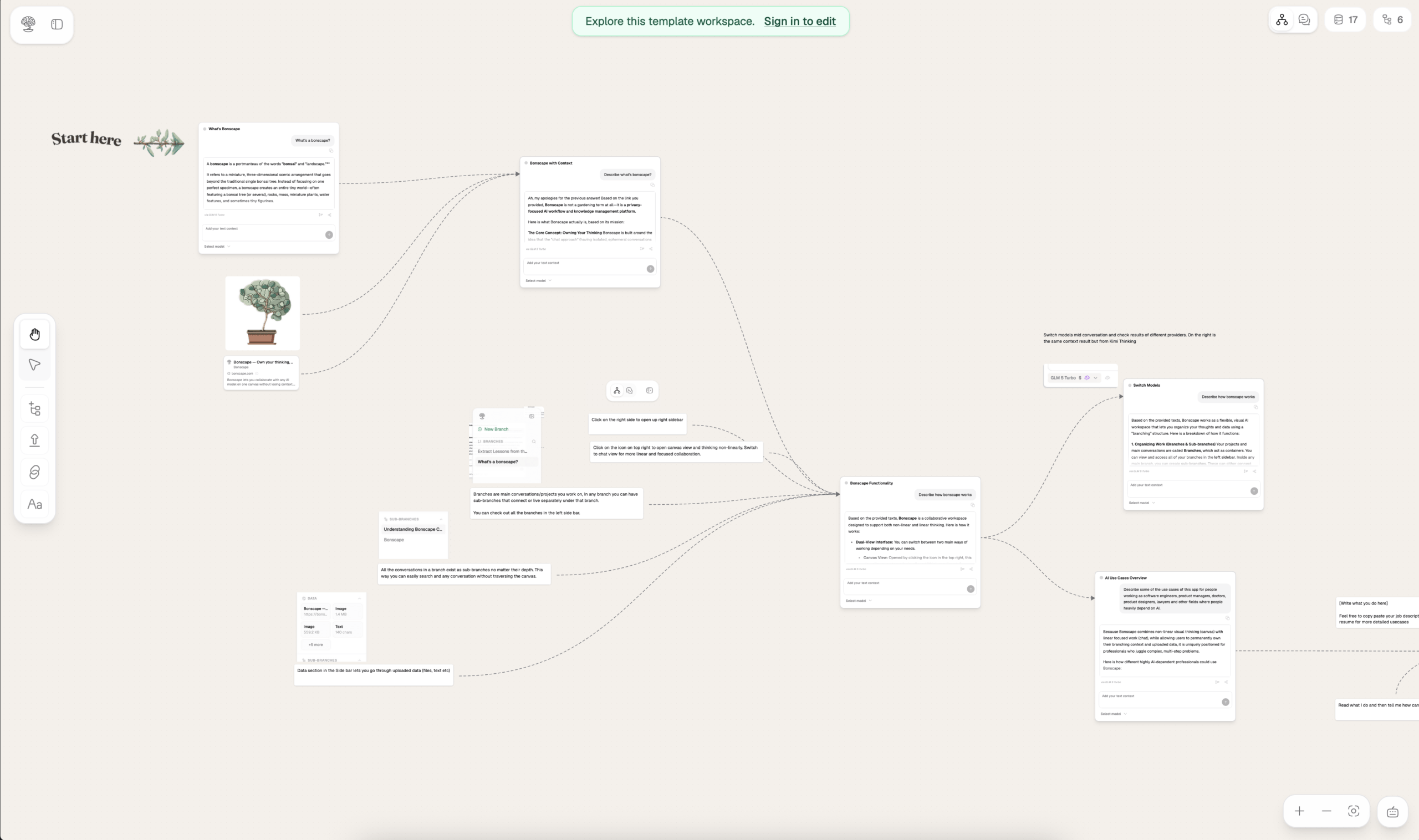The image size is (1419, 840).
Task: Select the hand pan tool
Action: coord(34,335)
